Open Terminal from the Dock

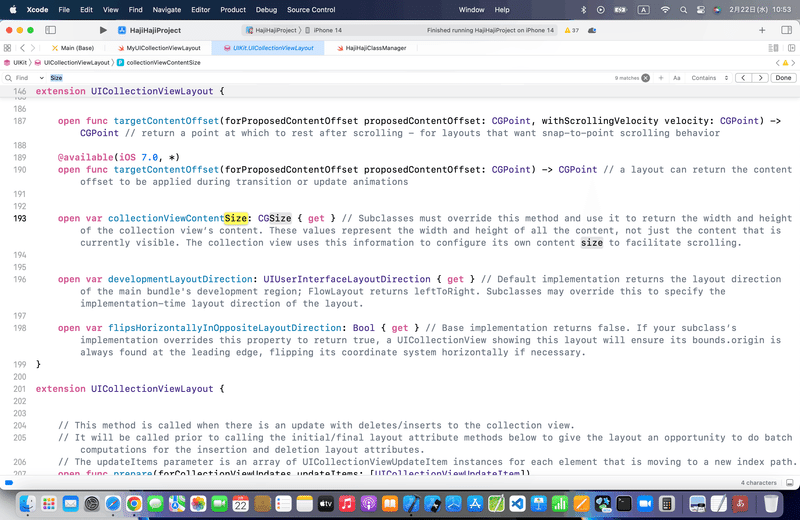tap(623, 504)
